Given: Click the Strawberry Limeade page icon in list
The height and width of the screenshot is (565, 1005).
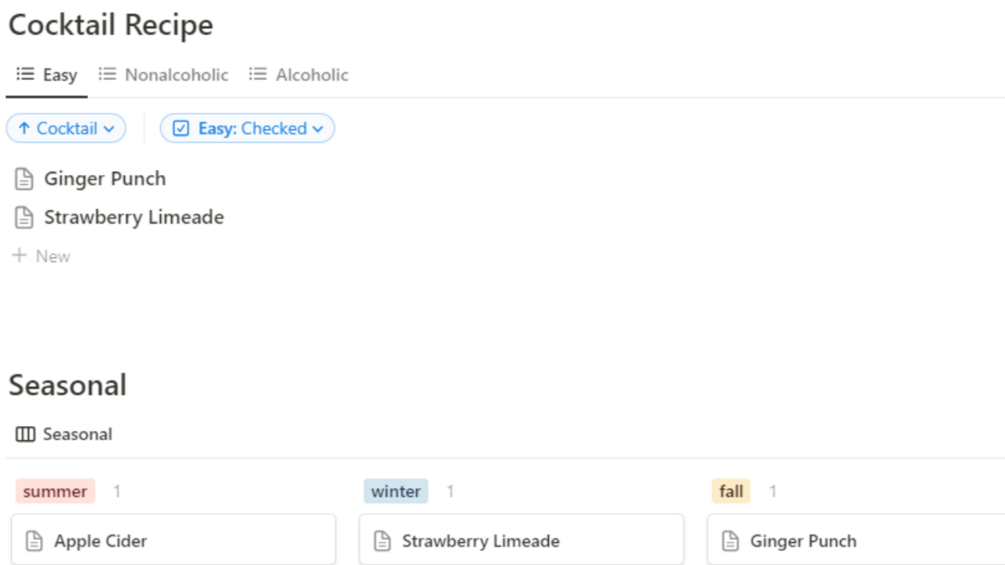Looking at the screenshot, I should point(24,218).
